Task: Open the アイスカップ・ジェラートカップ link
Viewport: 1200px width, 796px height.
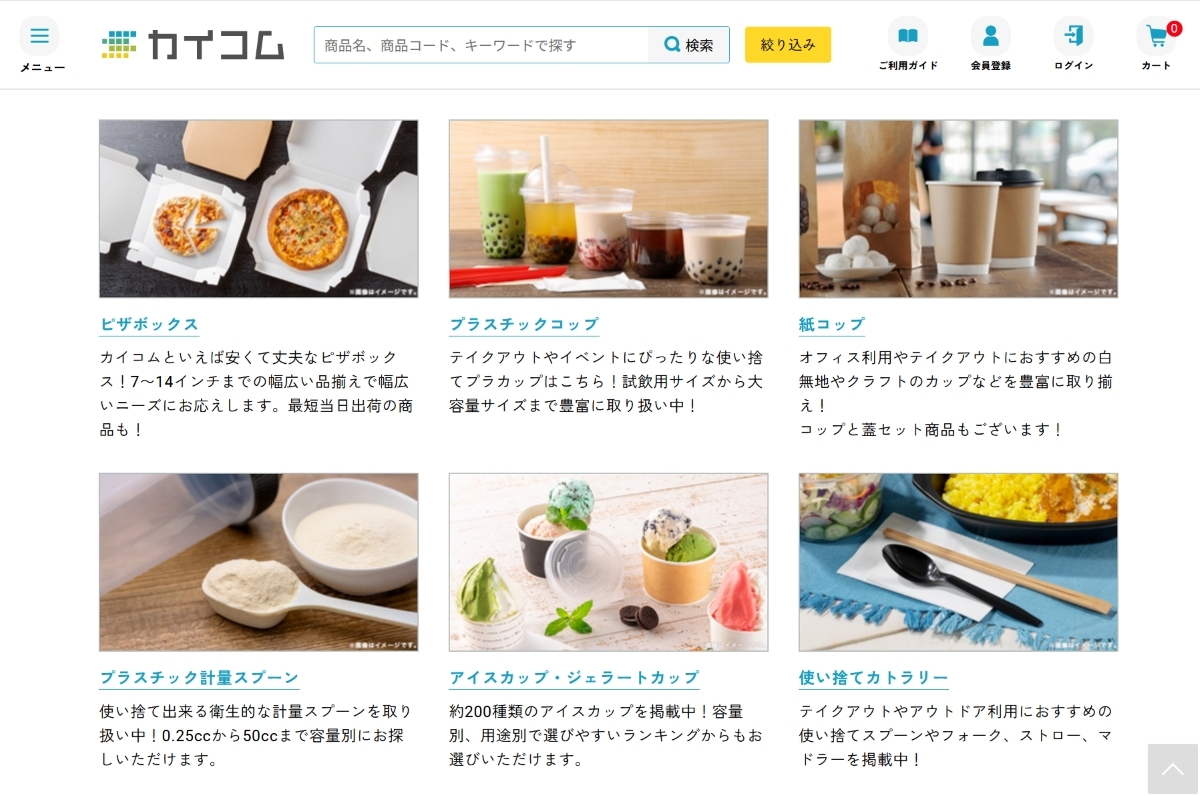Action: 574,677
